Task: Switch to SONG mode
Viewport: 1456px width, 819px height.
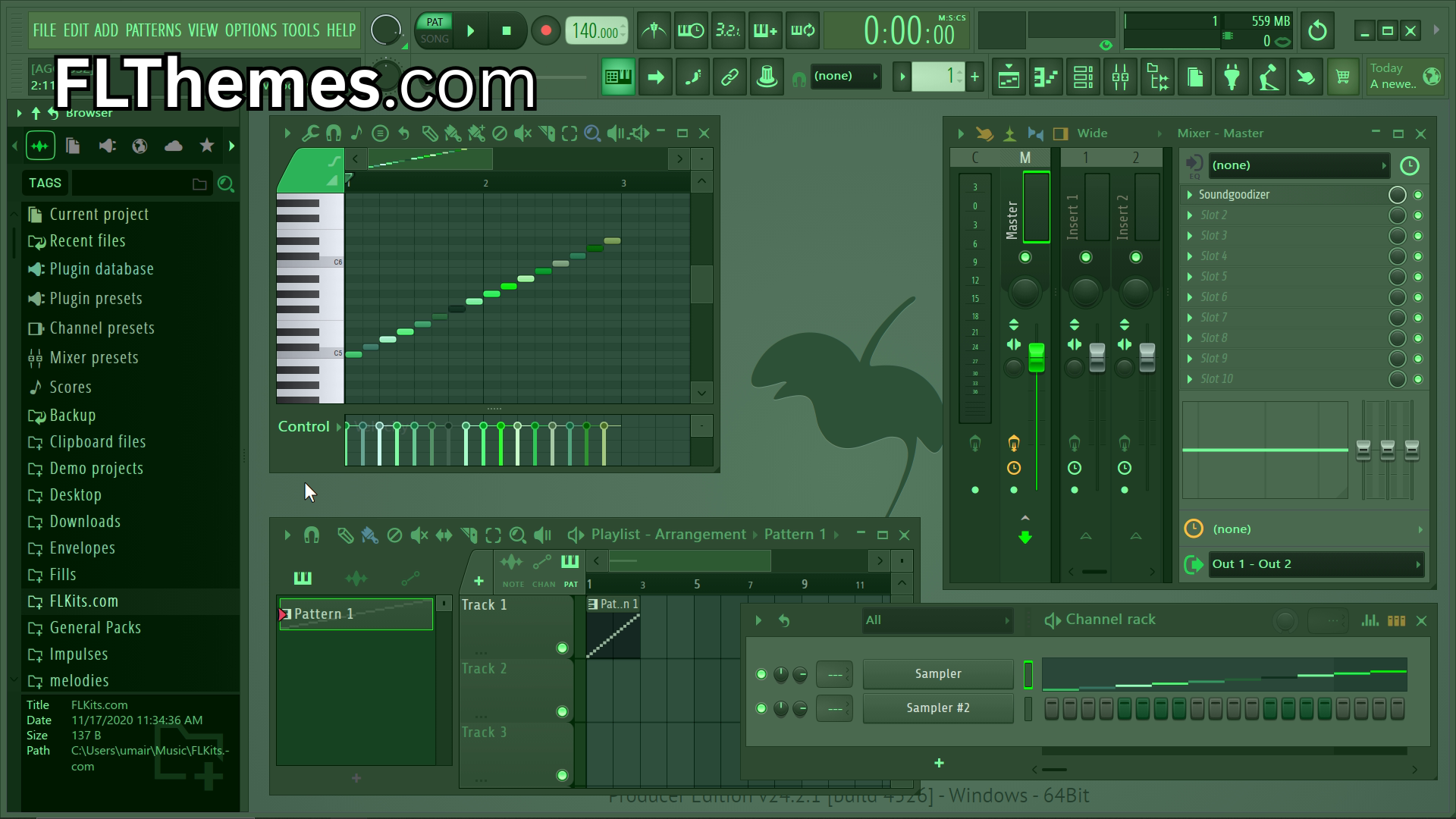Action: click(x=435, y=39)
